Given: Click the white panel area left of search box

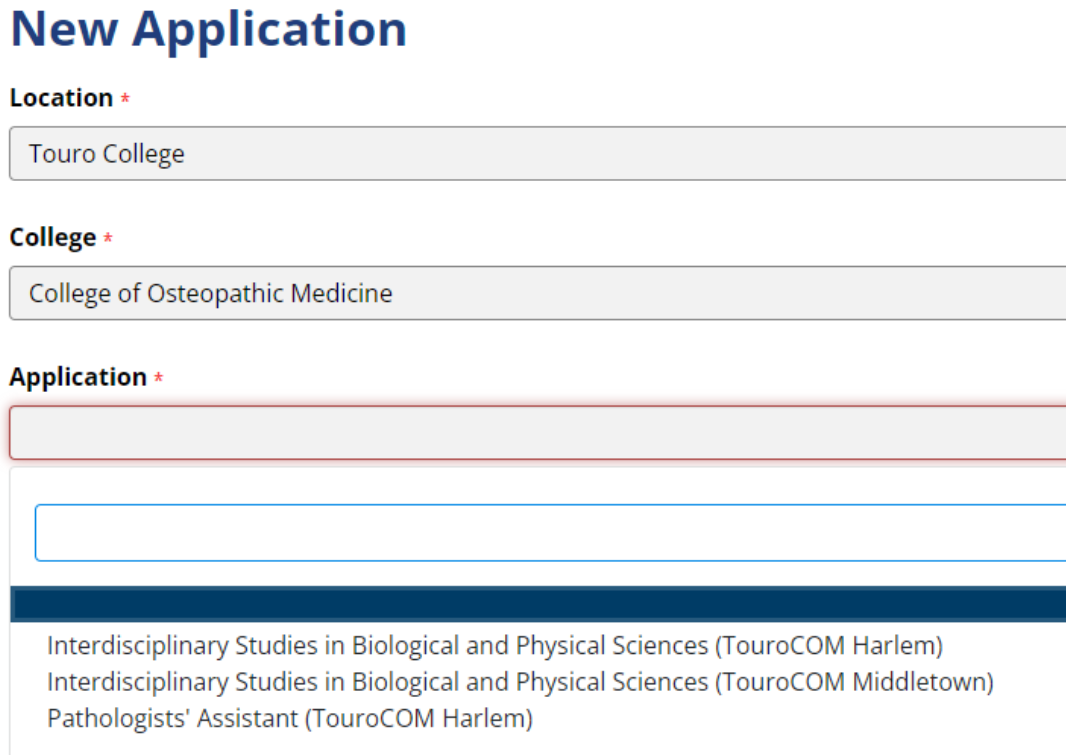Looking at the screenshot, I should tap(22, 533).
